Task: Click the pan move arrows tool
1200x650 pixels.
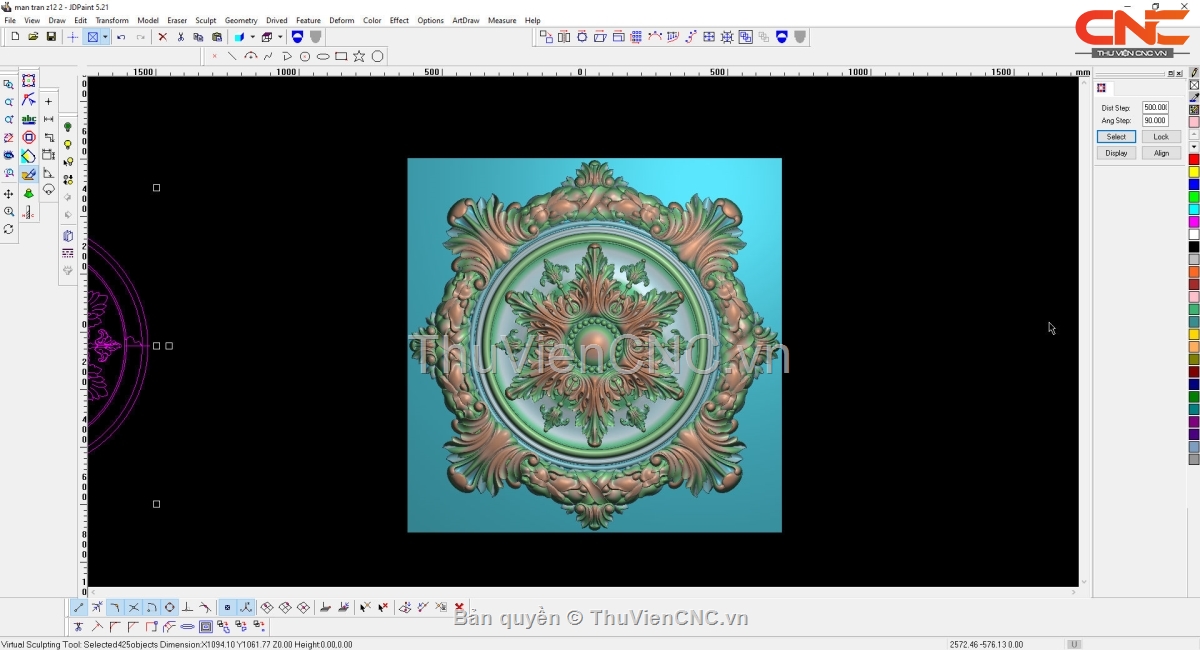Action: [x=9, y=194]
